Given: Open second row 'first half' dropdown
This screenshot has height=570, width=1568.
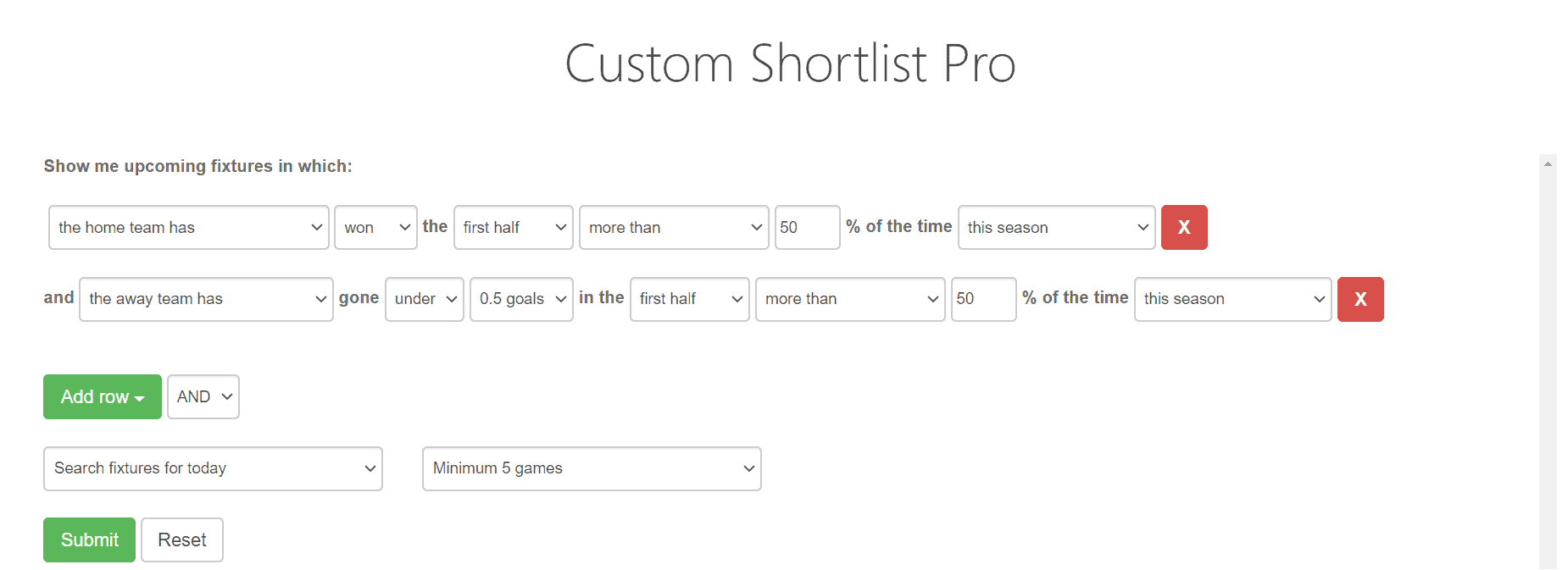Looking at the screenshot, I should 689,299.
